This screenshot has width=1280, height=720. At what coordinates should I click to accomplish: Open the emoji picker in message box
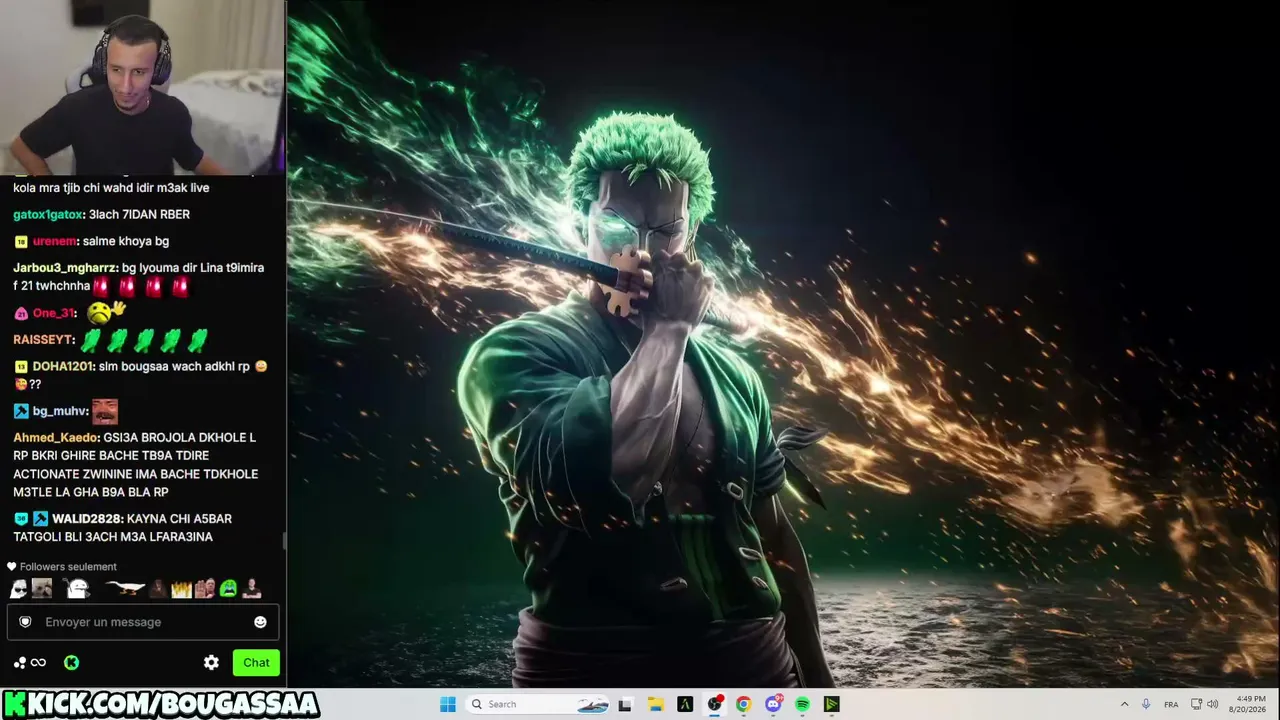260,622
